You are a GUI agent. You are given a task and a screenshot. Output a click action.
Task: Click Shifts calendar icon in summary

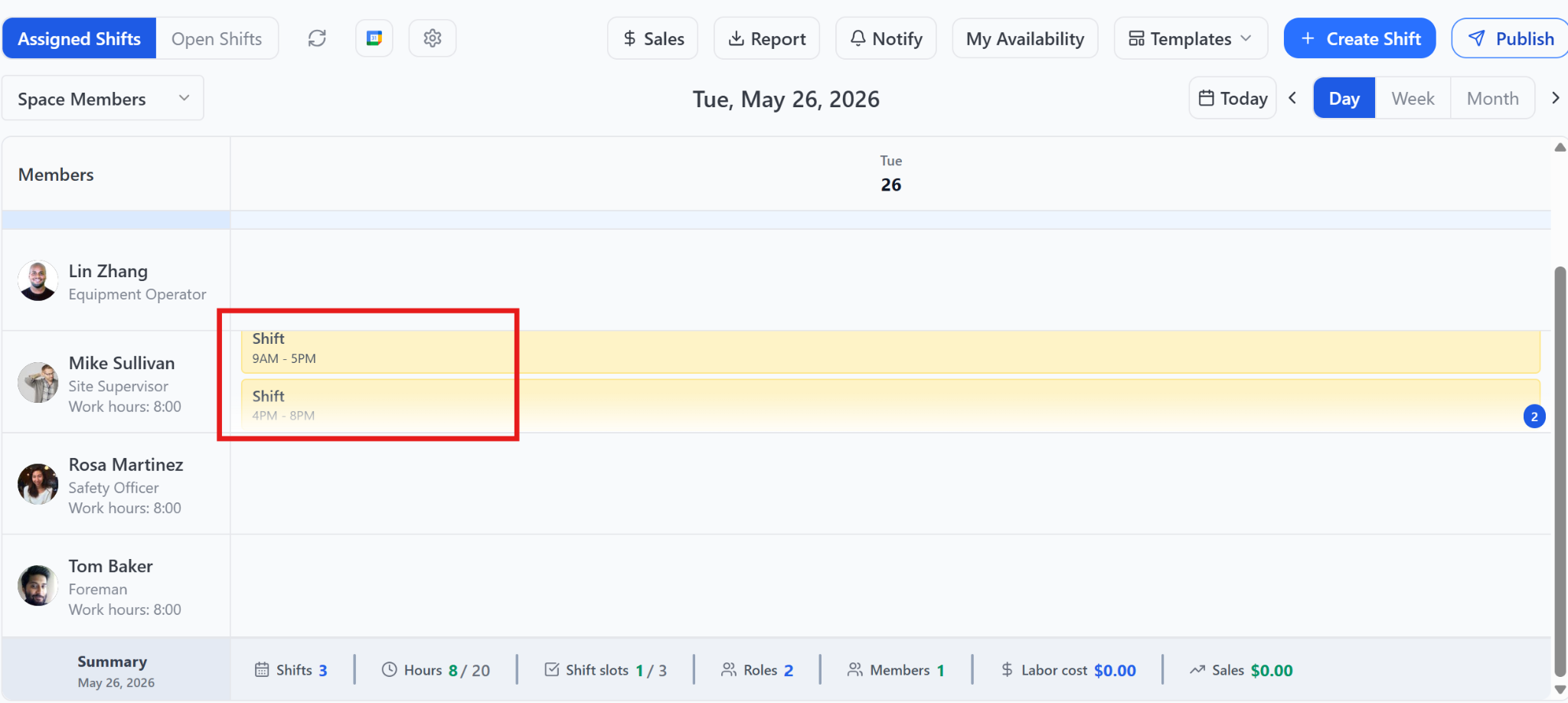(x=262, y=669)
